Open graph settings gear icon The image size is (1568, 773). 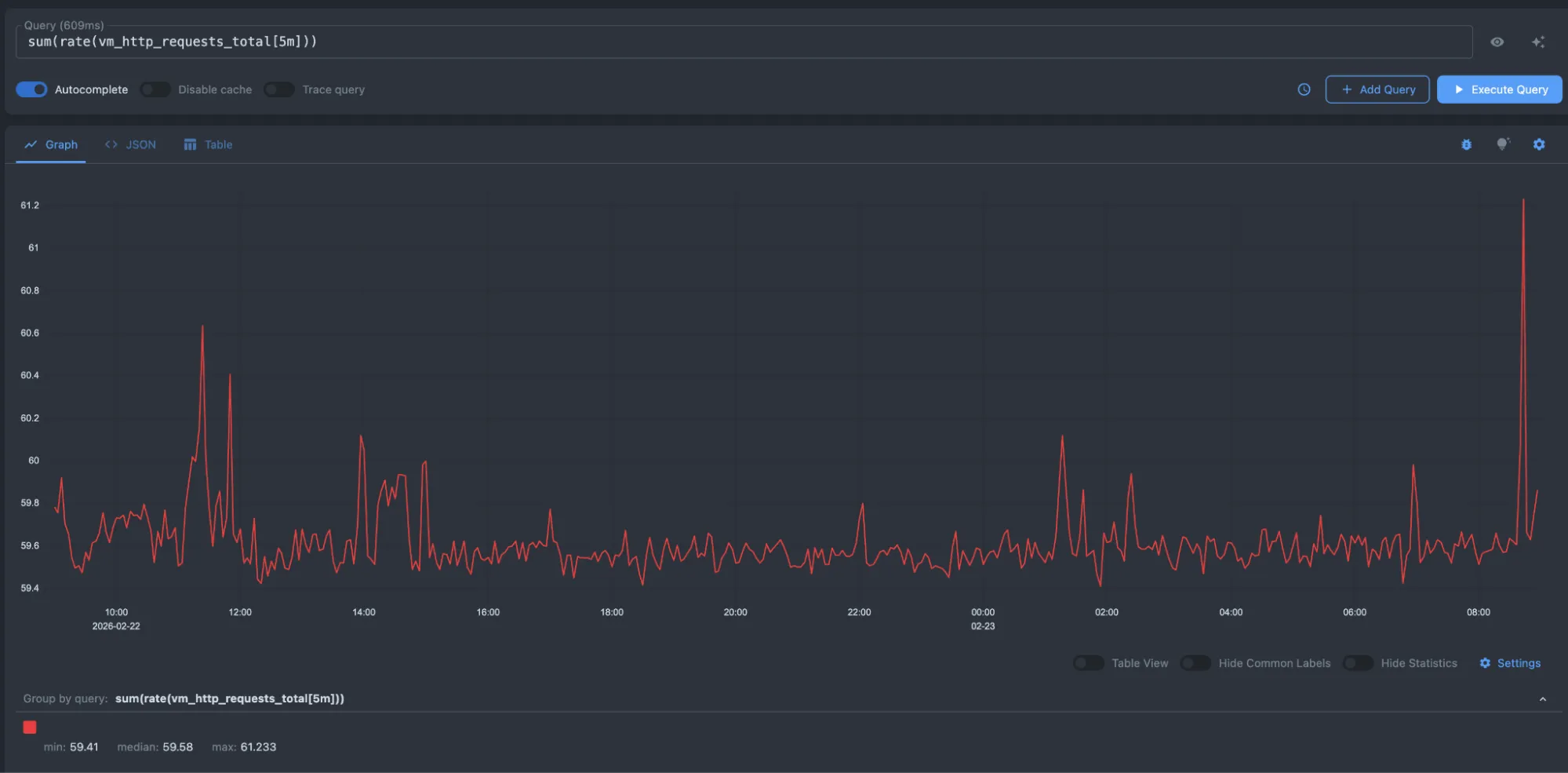tap(1538, 144)
